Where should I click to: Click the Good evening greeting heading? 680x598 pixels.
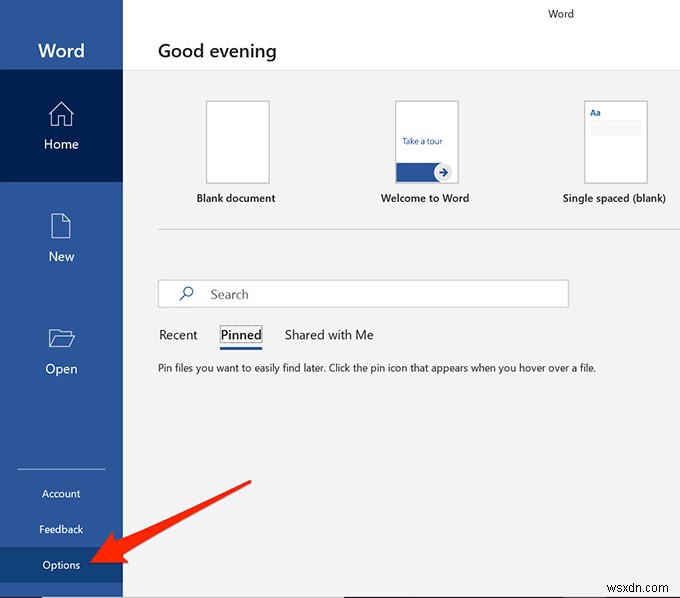pyautogui.click(x=217, y=51)
